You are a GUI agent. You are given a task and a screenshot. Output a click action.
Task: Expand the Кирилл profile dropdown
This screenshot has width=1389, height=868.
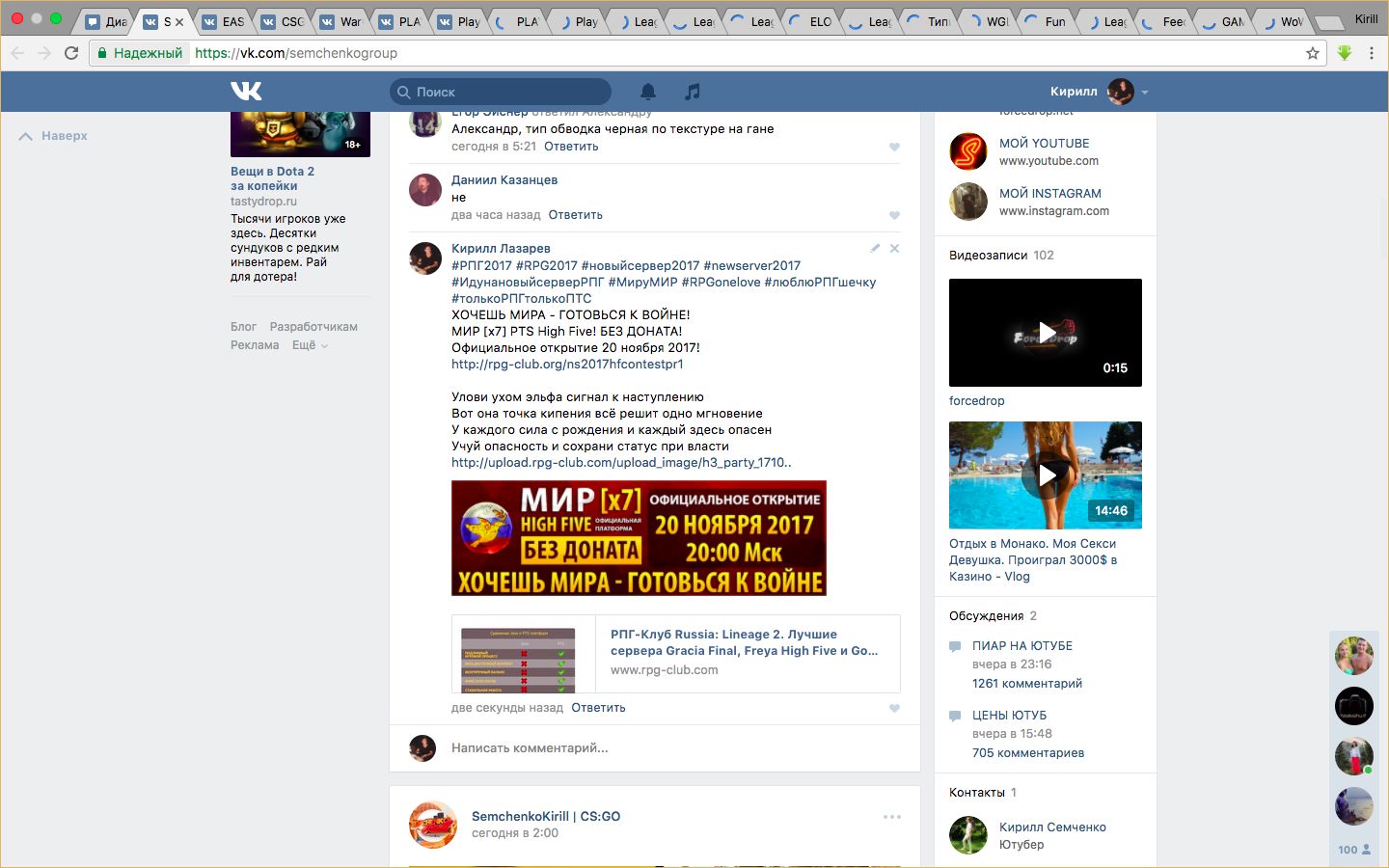coord(1145,93)
